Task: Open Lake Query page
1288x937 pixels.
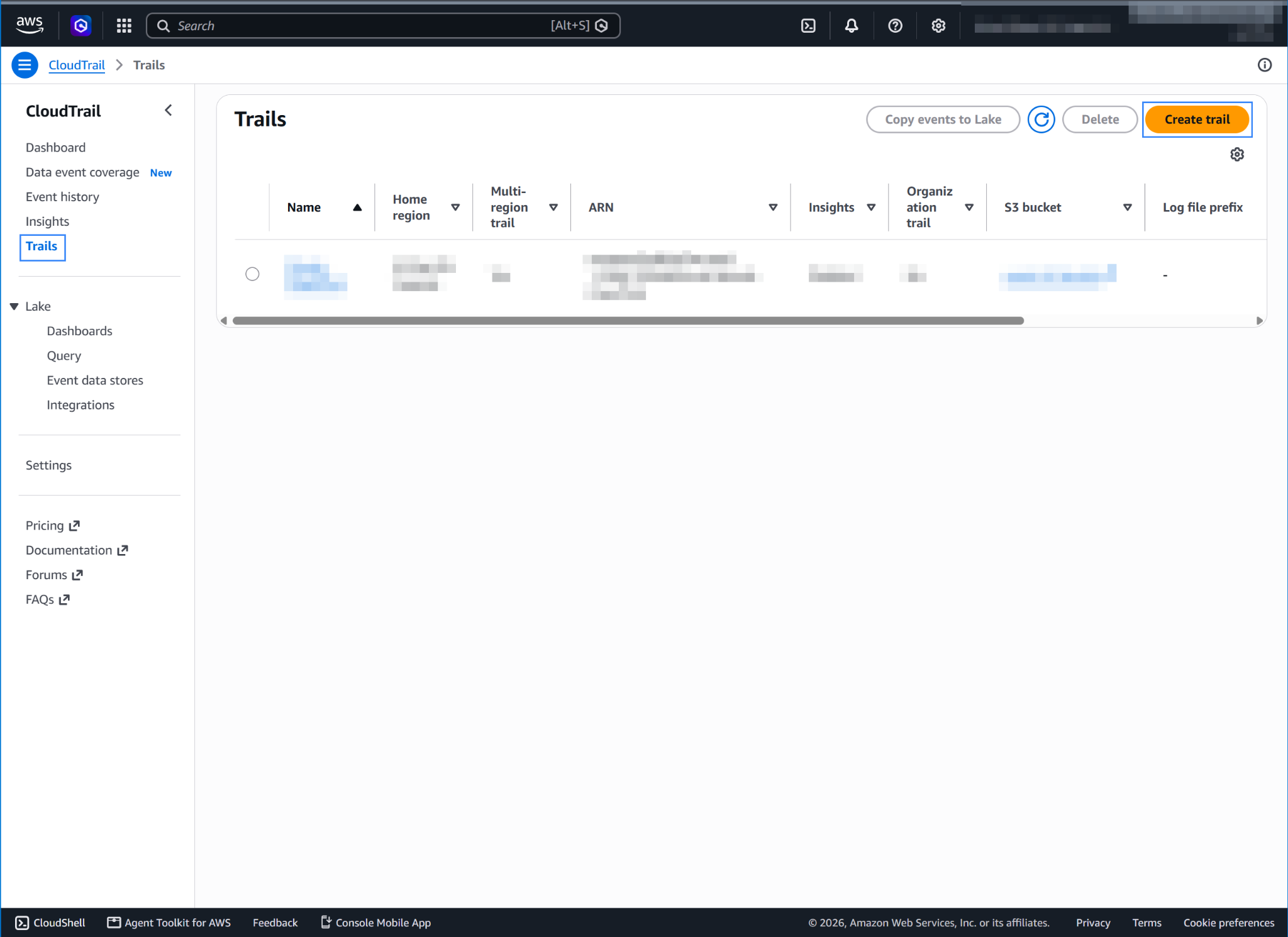Action: (x=64, y=356)
